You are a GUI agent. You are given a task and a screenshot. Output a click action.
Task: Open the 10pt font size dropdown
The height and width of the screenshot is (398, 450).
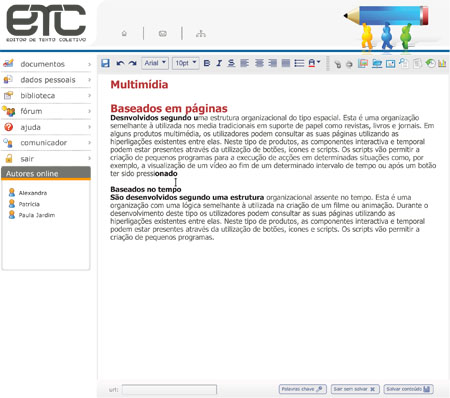coord(186,63)
